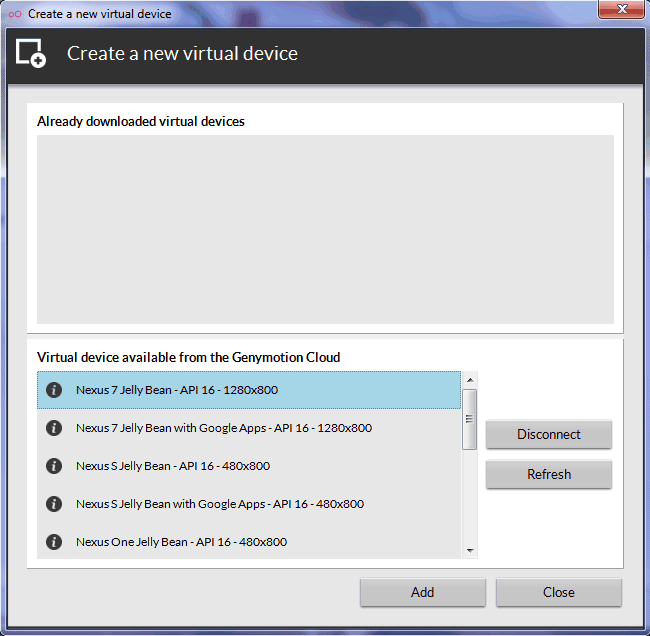Click the Genymotion title bar logo
This screenshot has width=650, height=636.
15,14
